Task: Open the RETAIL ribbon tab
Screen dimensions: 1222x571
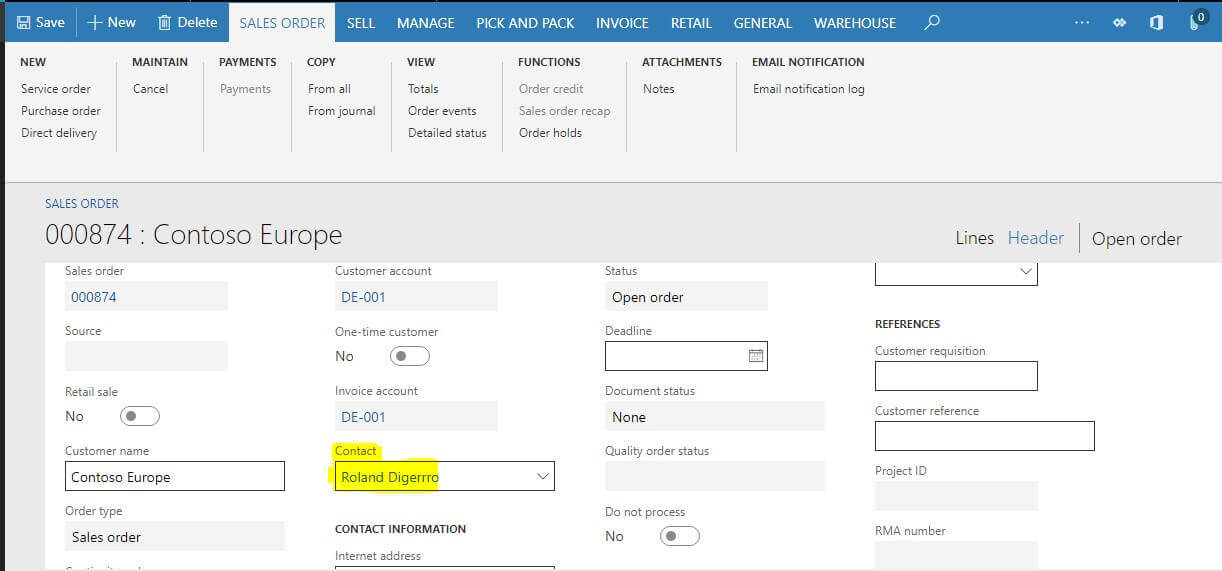Action: (691, 22)
